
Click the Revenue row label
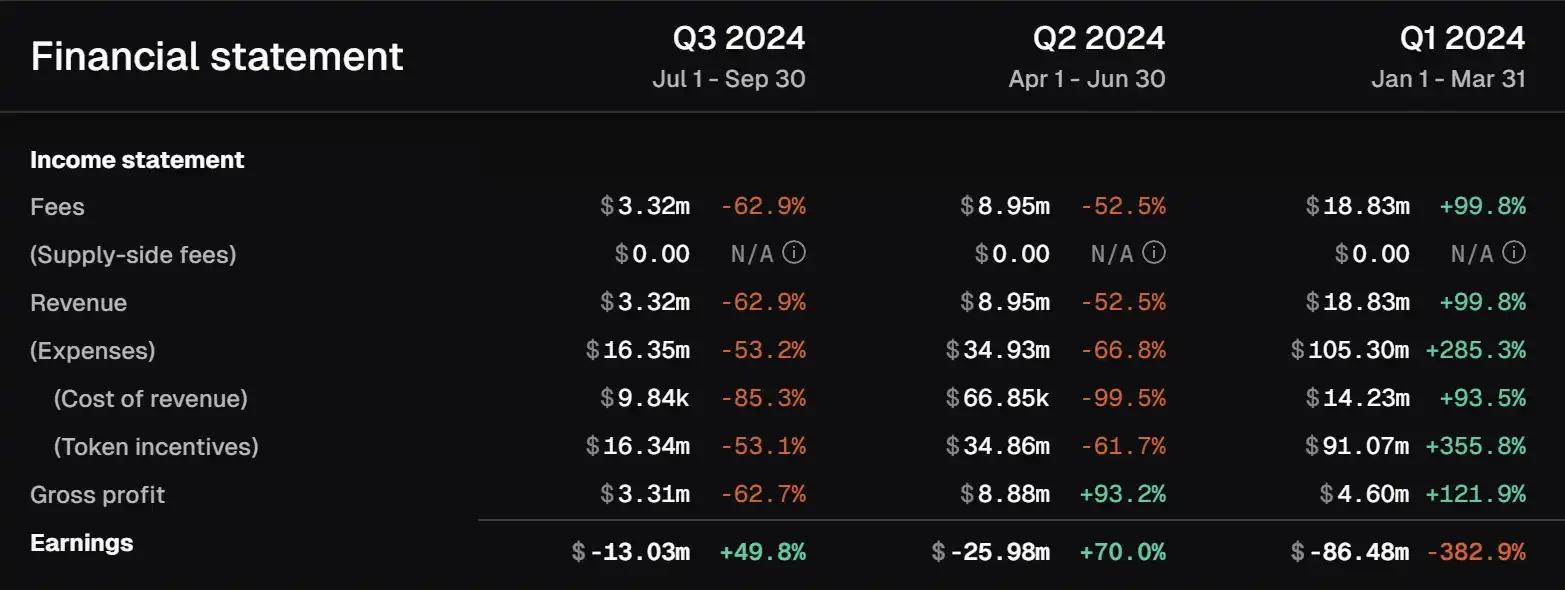pos(78,303)
